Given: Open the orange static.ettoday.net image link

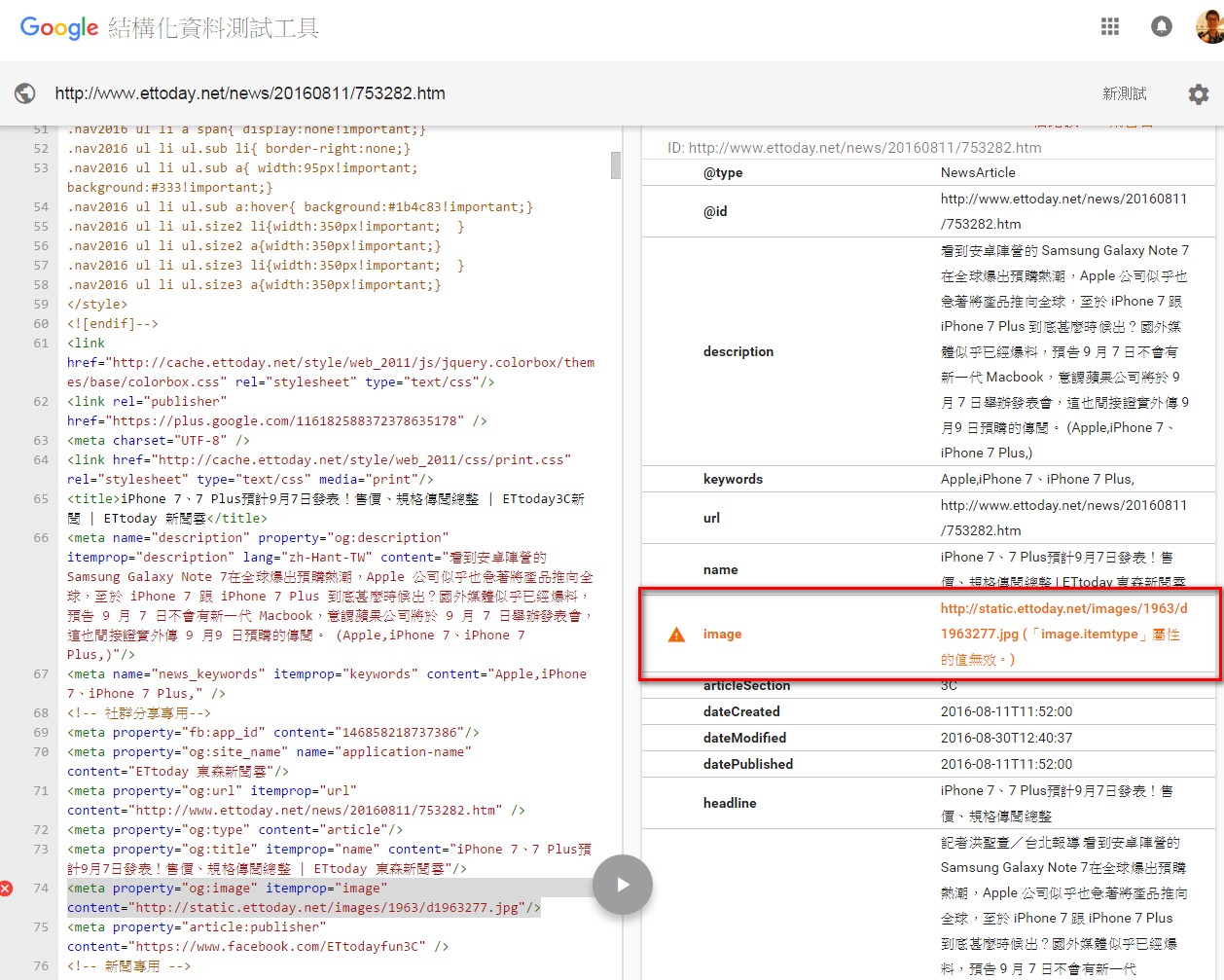Looking at the screenshot, I should point(1063,621).
